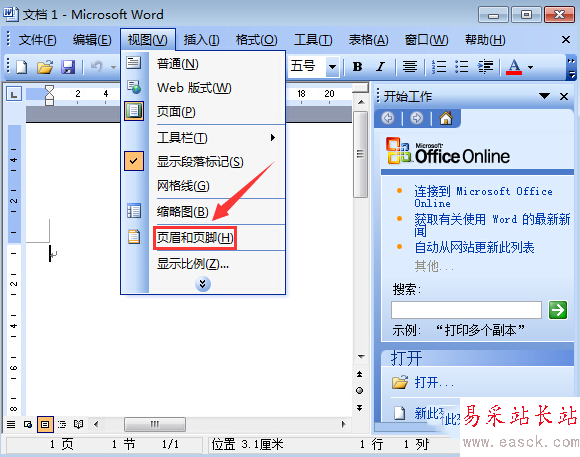Expand the Toolbars submenu
Viewport: 580px width, 457px height.
203,138
